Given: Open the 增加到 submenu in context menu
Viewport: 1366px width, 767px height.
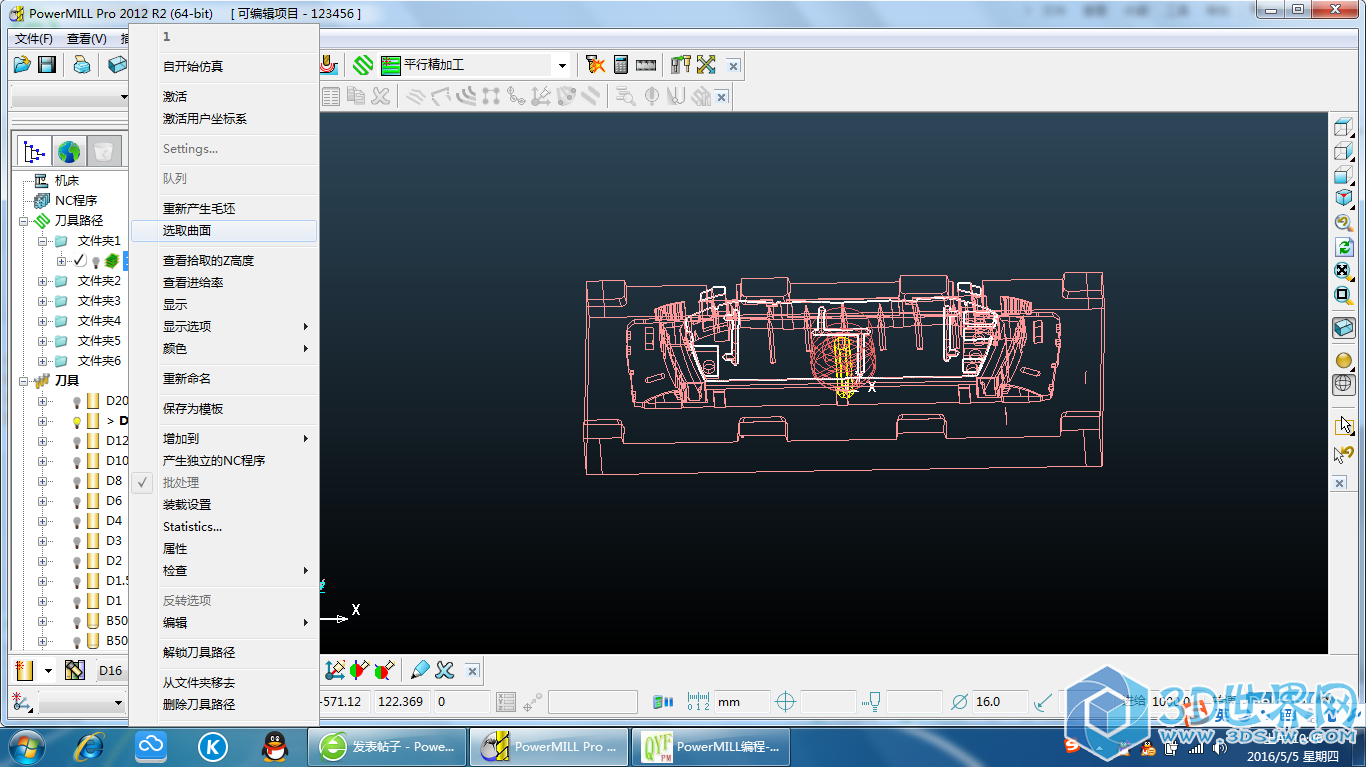Looking at the screenshot, I should (x=224, y=439).
